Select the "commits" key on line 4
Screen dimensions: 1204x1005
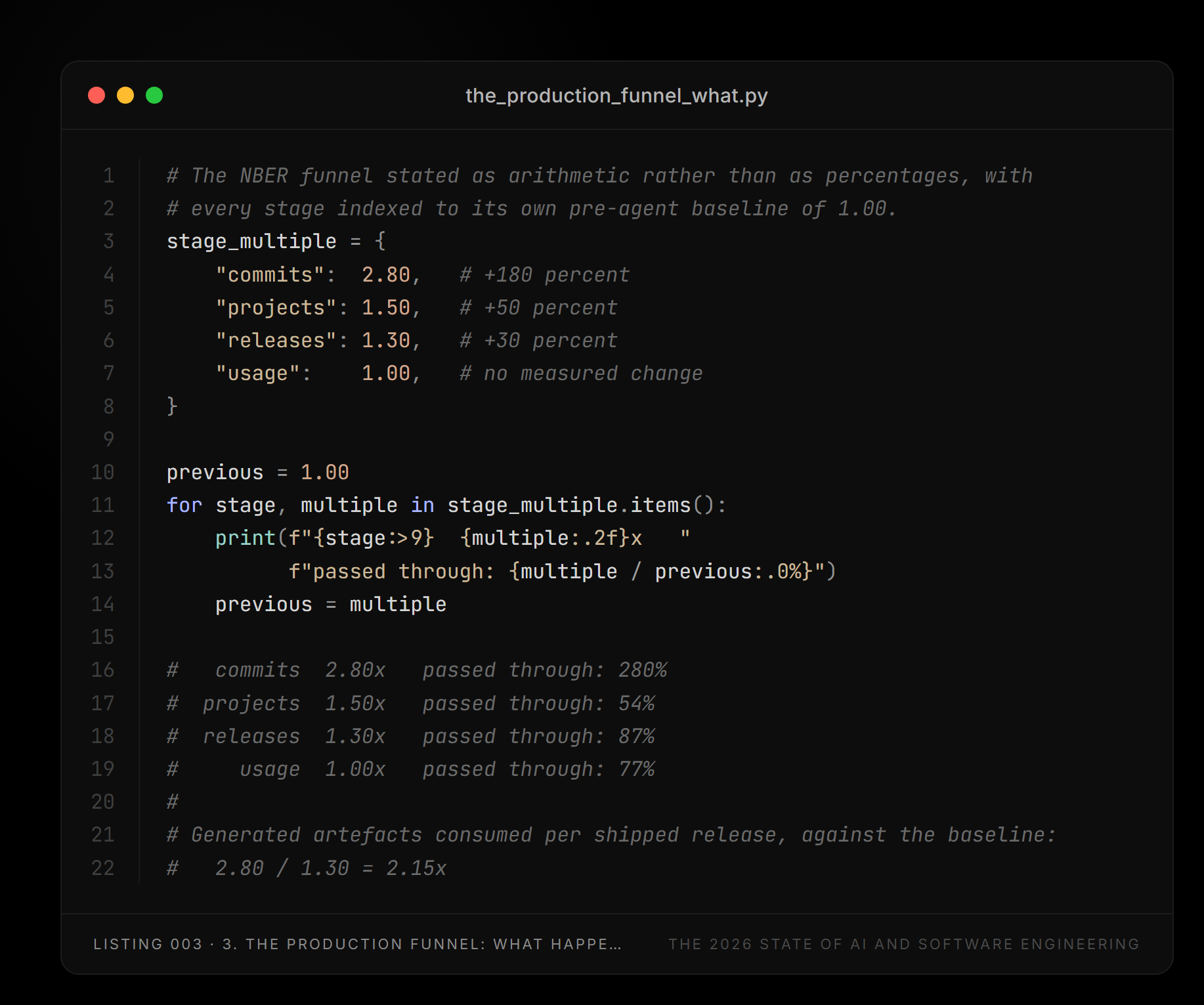[x=270, y=274]
